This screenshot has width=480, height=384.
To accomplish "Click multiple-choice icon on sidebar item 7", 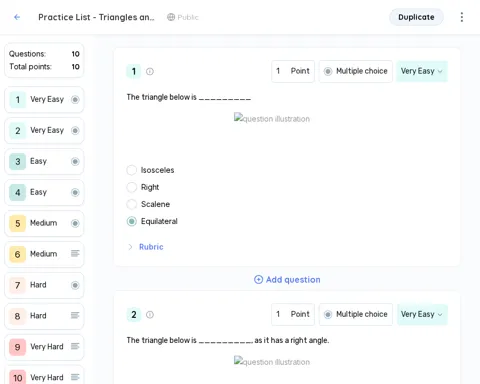I will [75, 285].
